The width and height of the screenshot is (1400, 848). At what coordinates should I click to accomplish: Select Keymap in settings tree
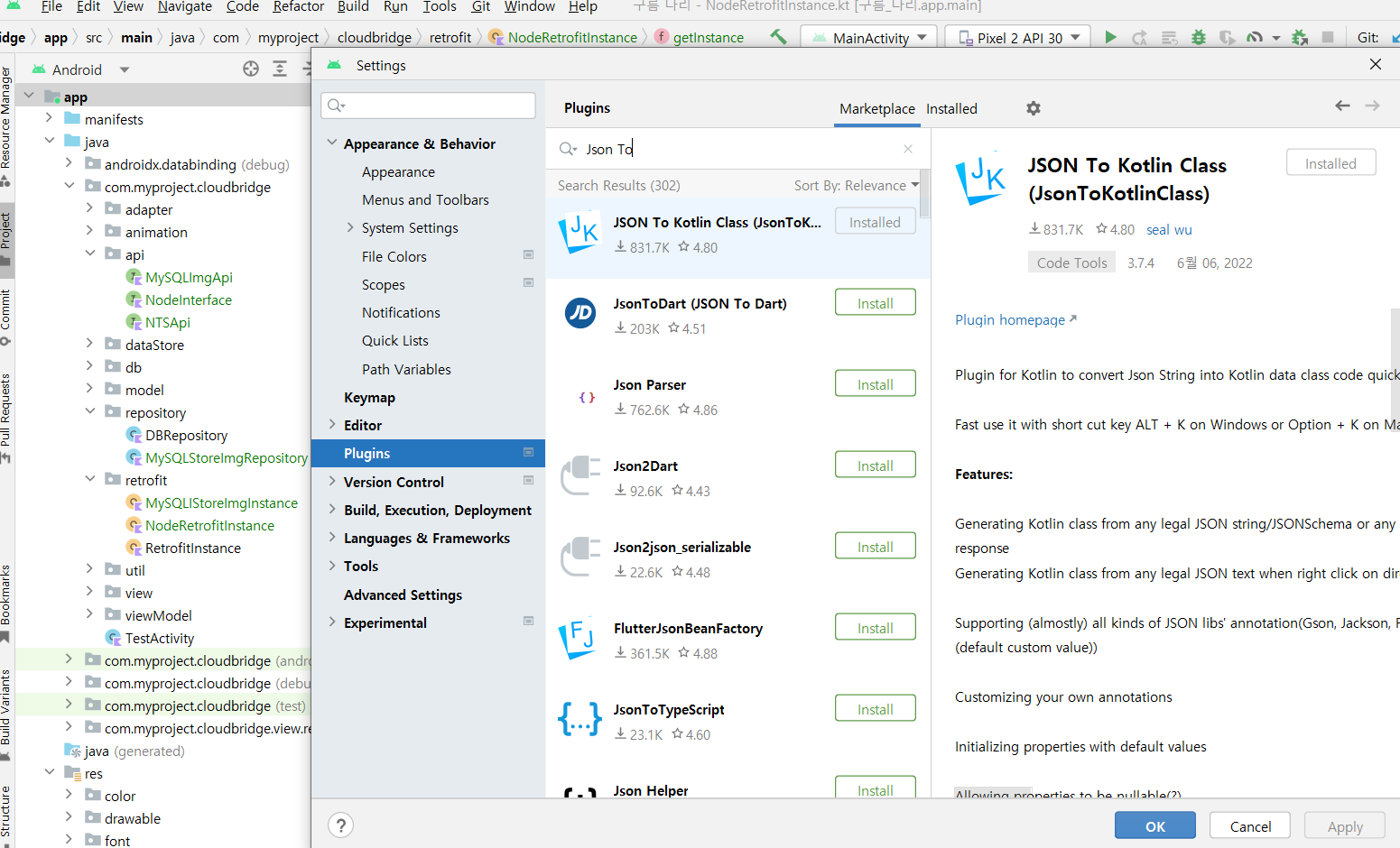[x=369, y=397]
